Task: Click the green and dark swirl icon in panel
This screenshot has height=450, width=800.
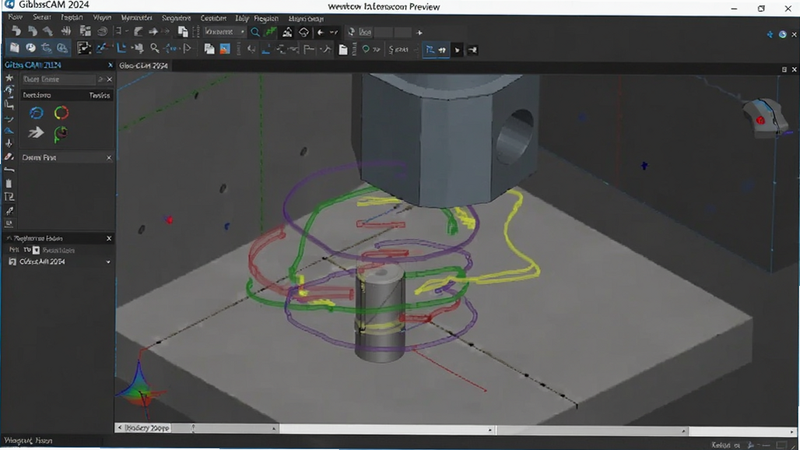Action: pos(61,134)
